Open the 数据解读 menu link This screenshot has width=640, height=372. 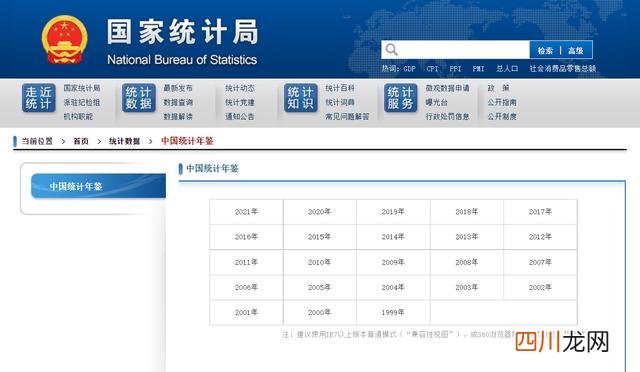pyautogui.click(x=178, y=116)
